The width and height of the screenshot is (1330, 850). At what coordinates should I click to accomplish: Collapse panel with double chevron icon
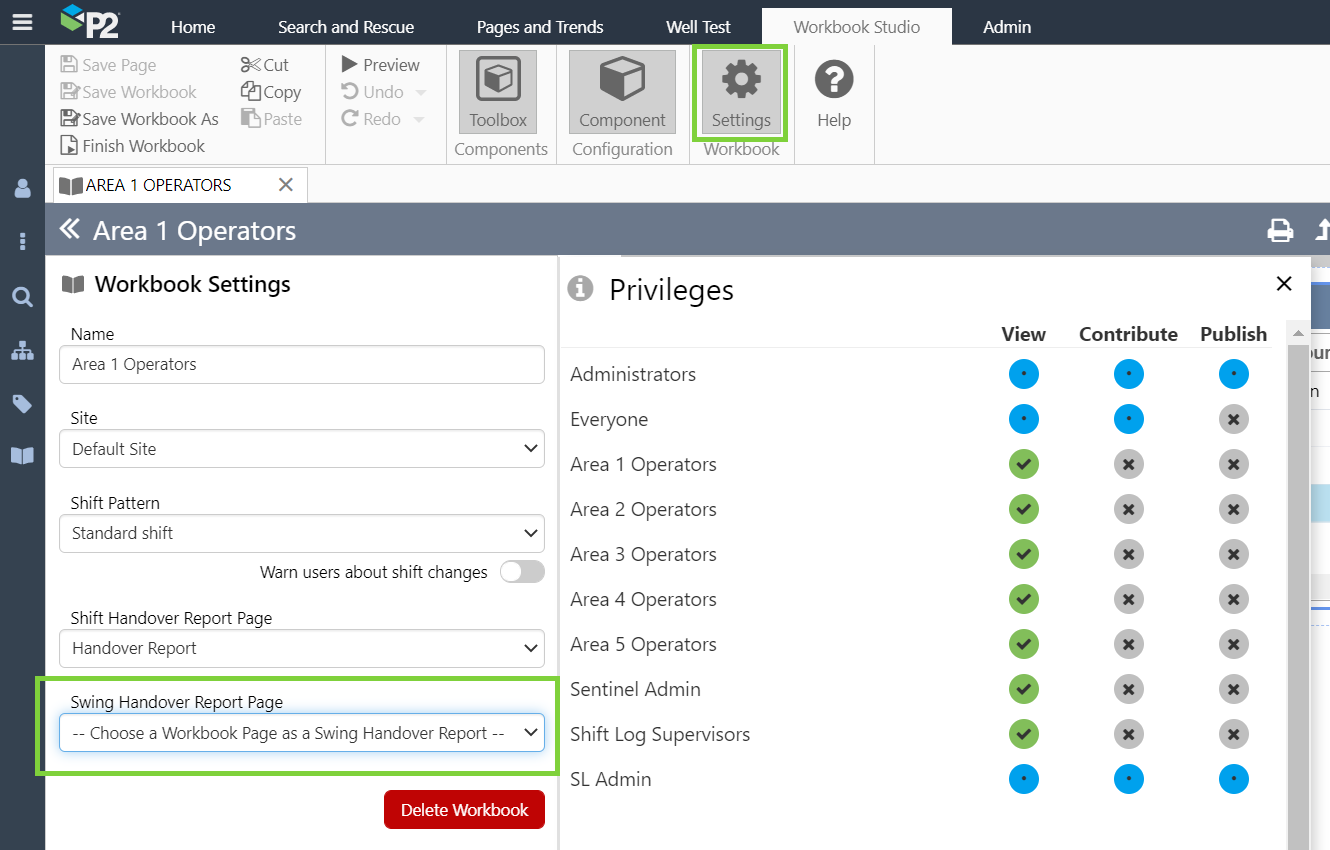click(x=69, y=230)
